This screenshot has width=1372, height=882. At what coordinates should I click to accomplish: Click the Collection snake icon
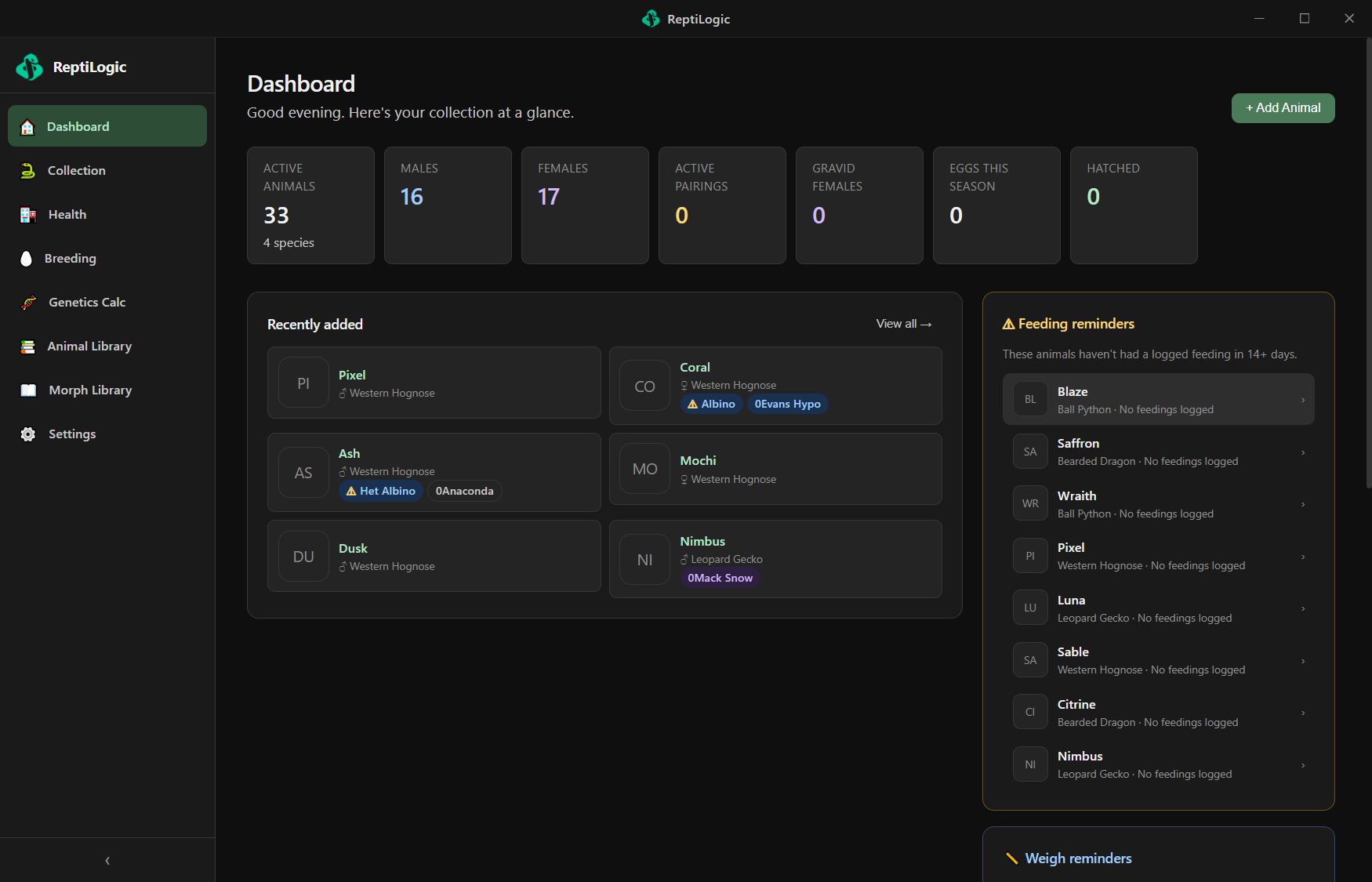27,171
